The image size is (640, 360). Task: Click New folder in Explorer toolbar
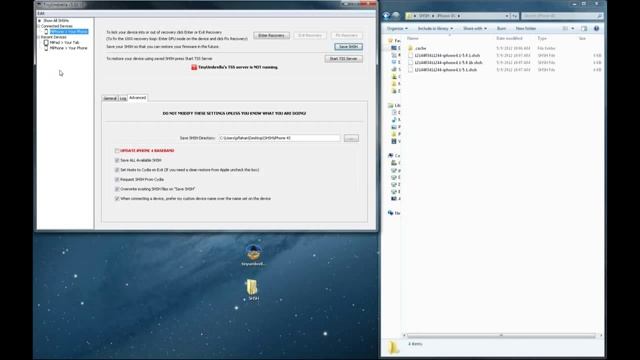(x=526, y=29)
